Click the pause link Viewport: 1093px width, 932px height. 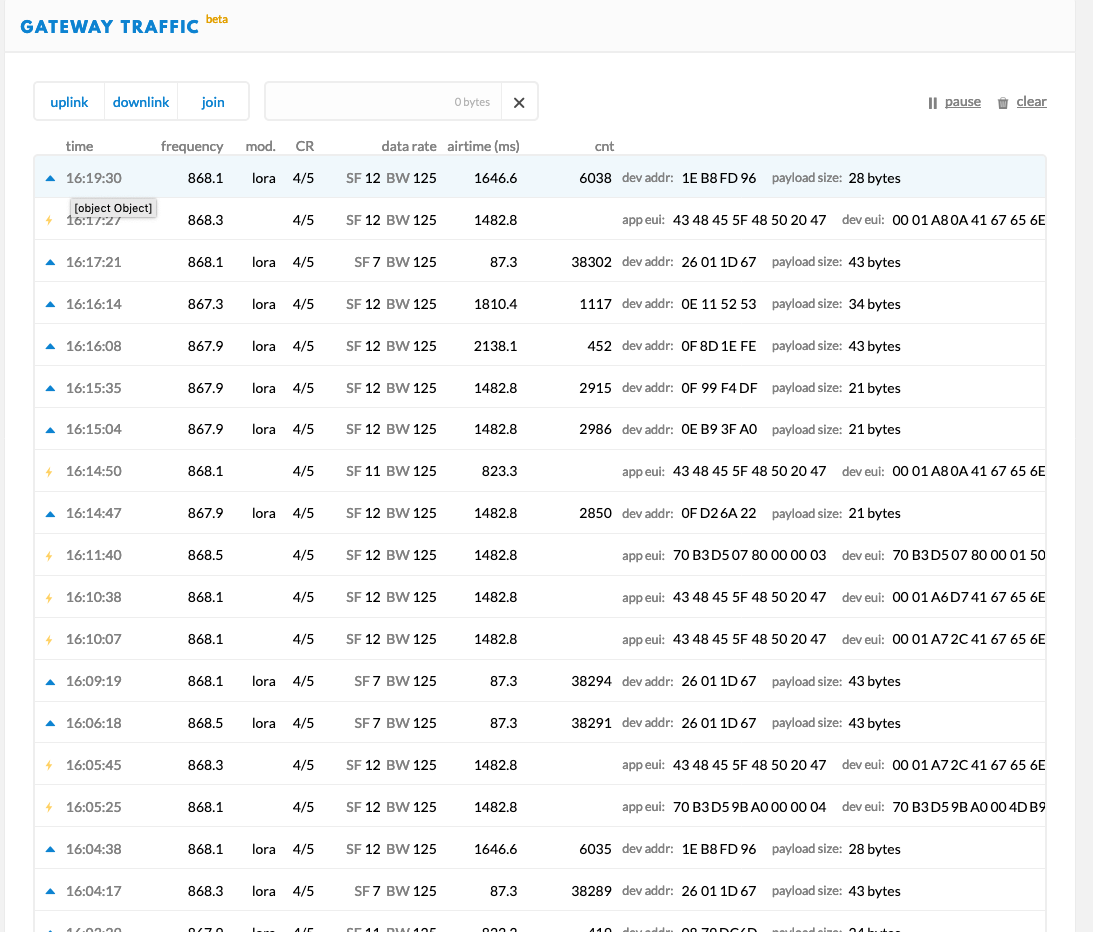(963, 102)
